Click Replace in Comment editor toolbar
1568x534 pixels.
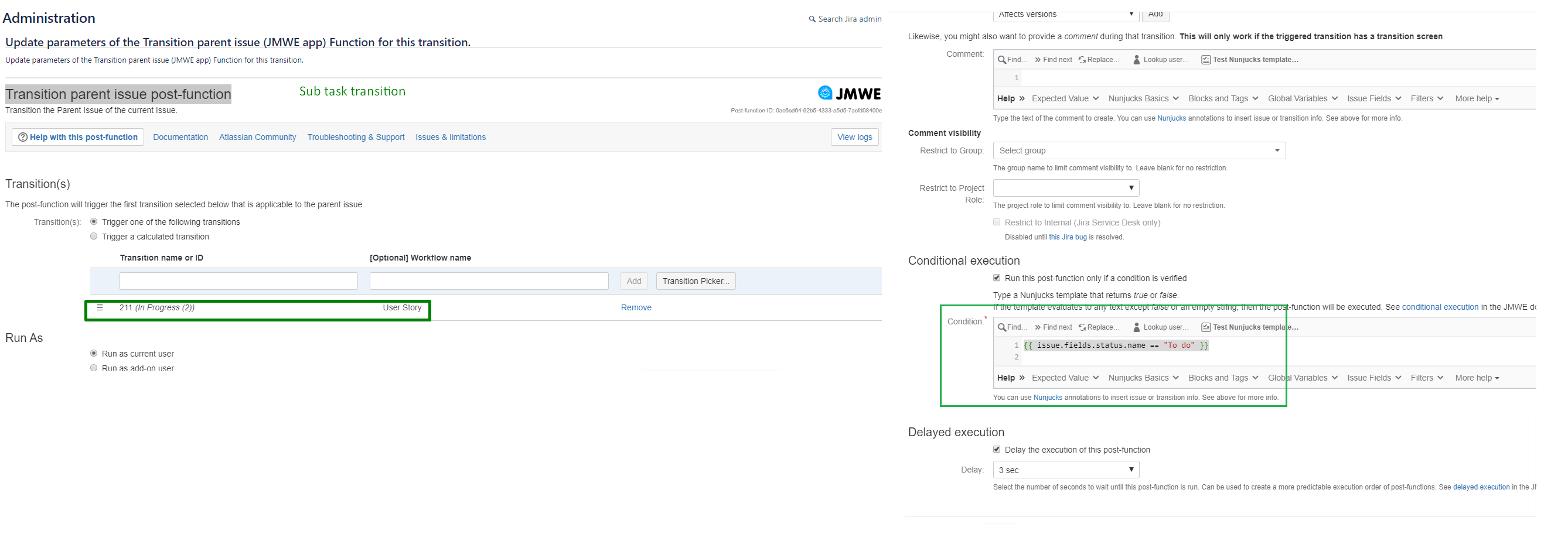(x=1099, y=60)
